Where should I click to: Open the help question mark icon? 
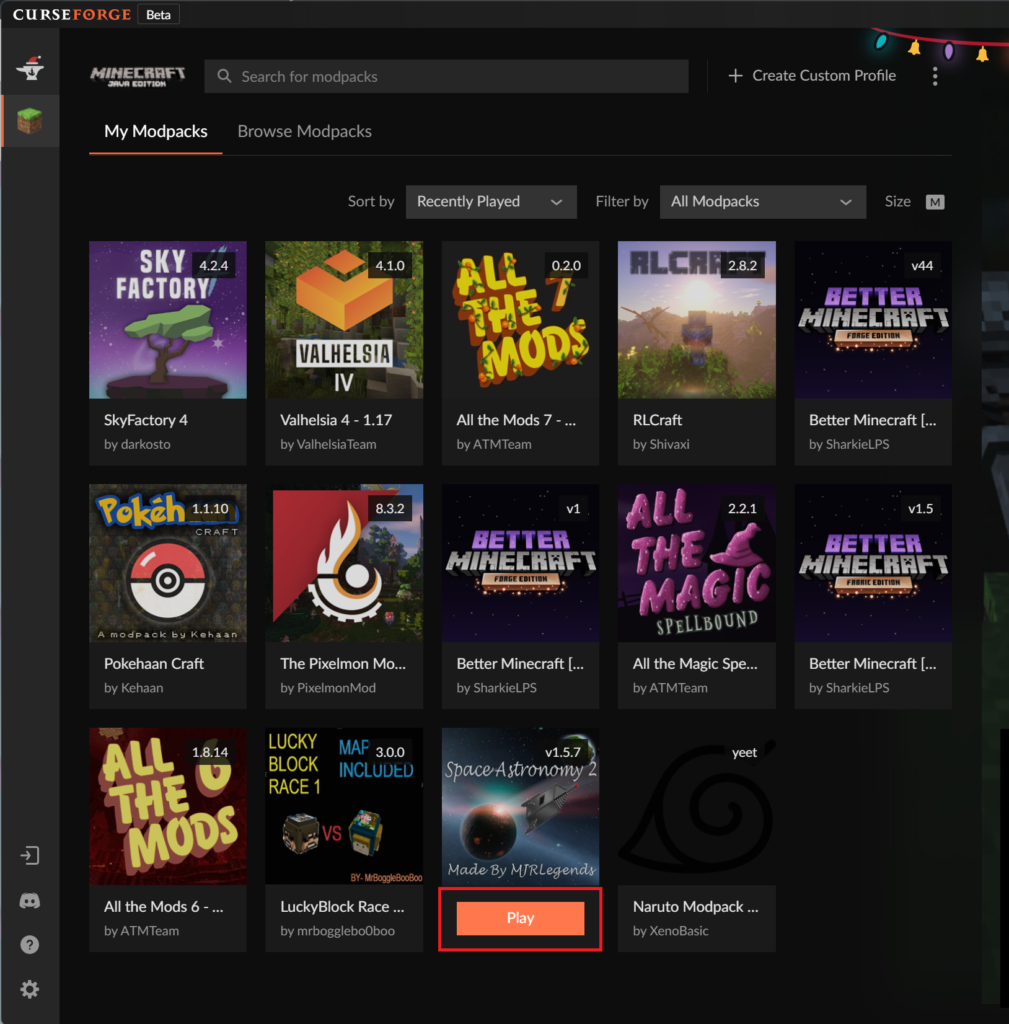30,945
